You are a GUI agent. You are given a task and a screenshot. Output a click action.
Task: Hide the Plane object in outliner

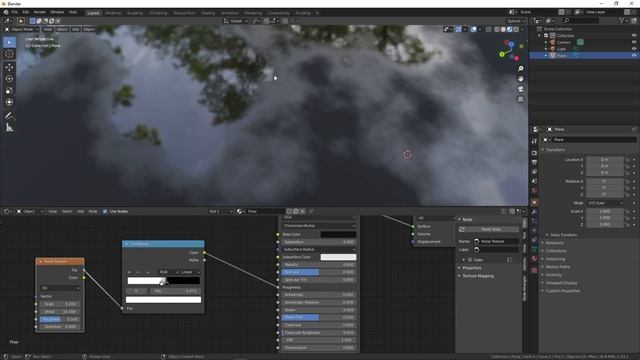tap(634, 55)
